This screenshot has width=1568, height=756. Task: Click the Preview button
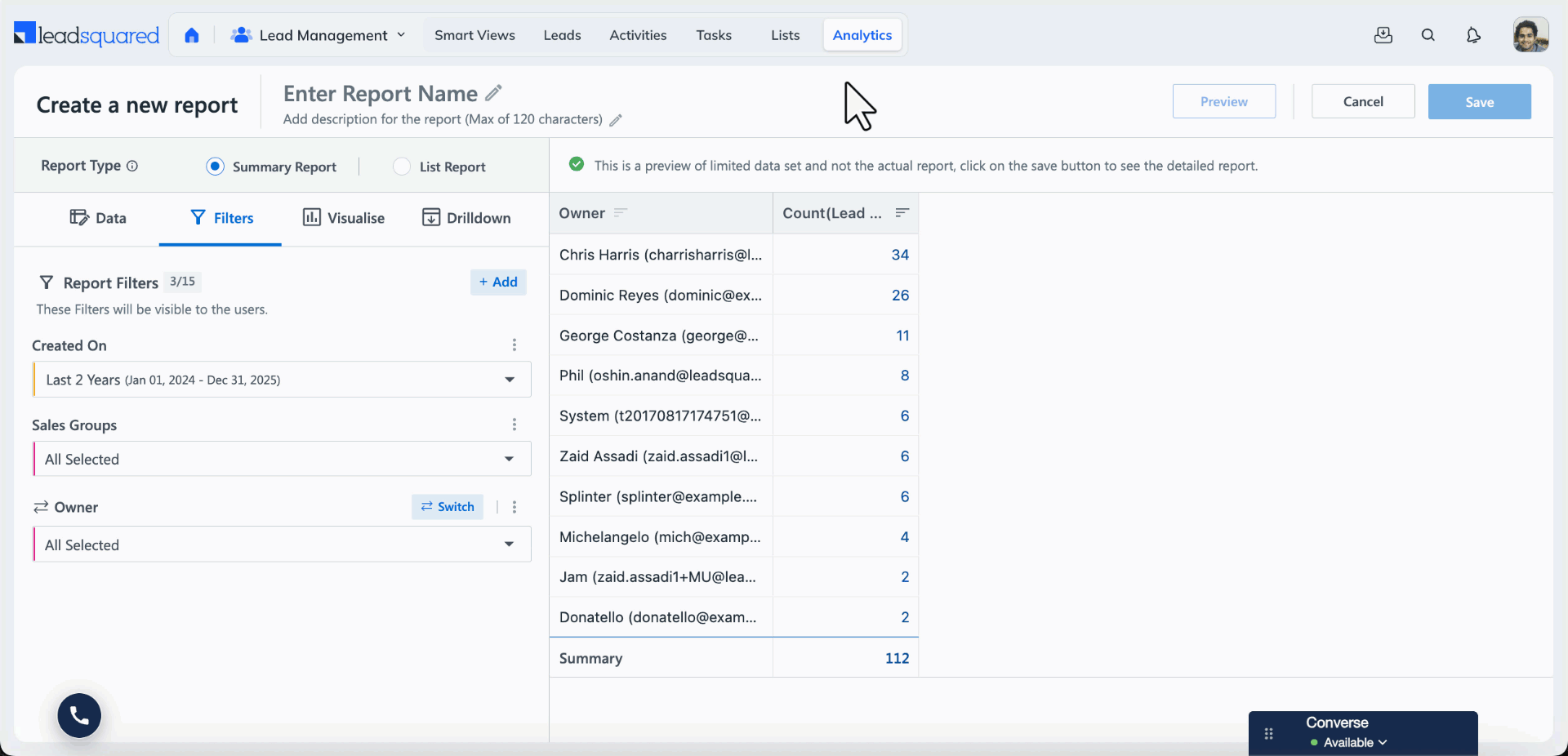(x=1224, y=101)
